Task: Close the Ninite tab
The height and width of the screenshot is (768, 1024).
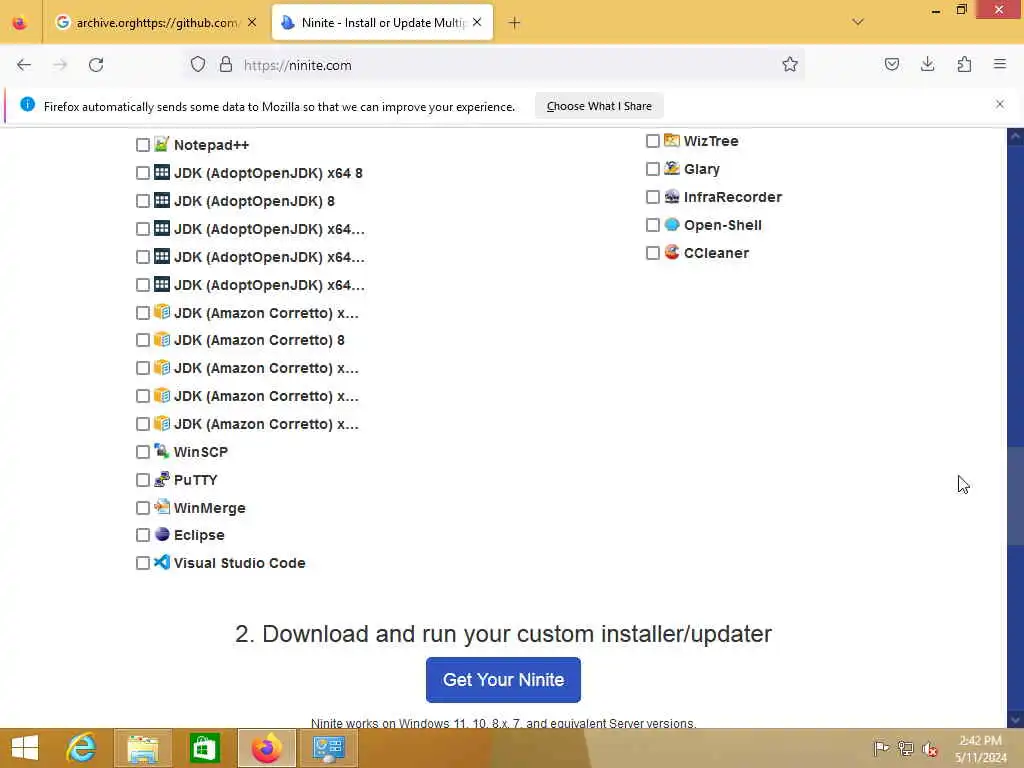Action: tap(477, 22)
